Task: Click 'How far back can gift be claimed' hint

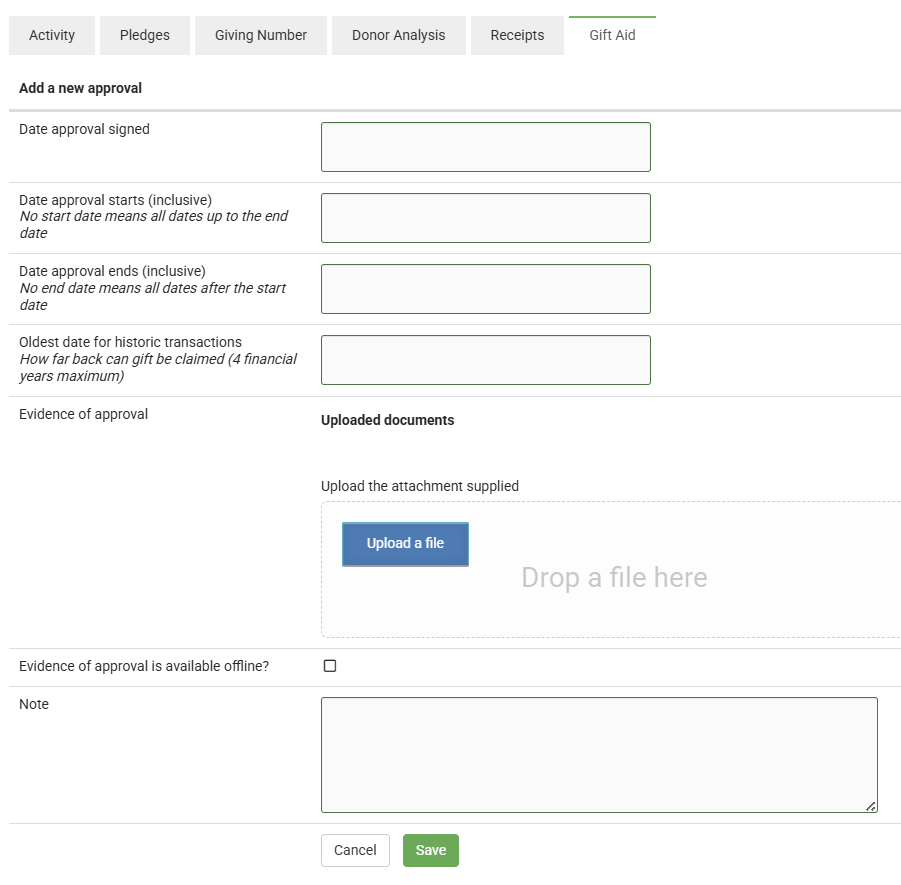Action: pos(158,368)
